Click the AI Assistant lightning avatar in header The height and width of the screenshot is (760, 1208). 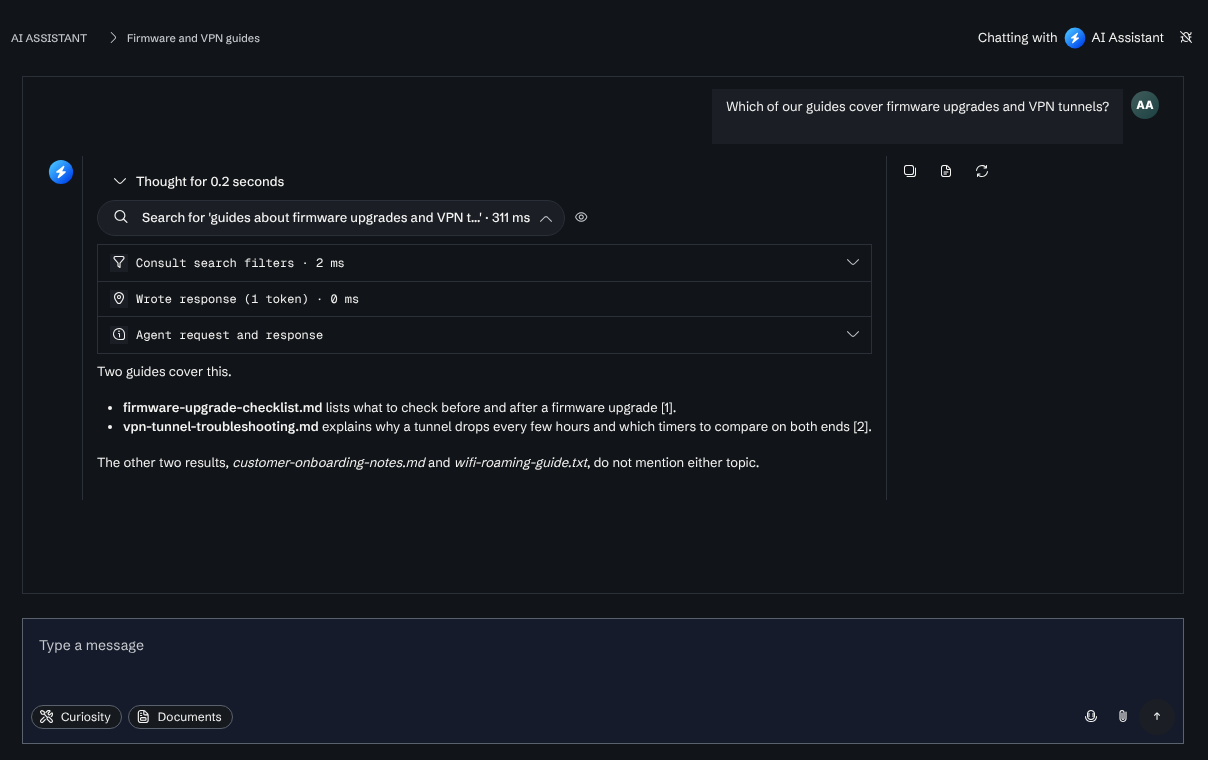(x=1075, y=38)
